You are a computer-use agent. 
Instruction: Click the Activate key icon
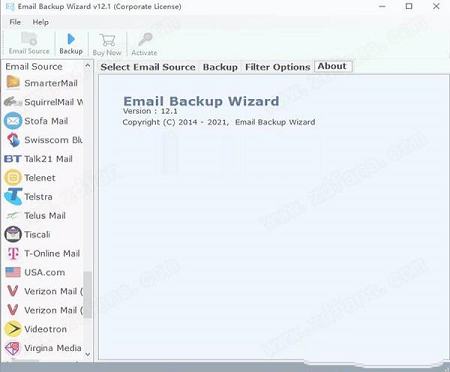tap(145, 39)
